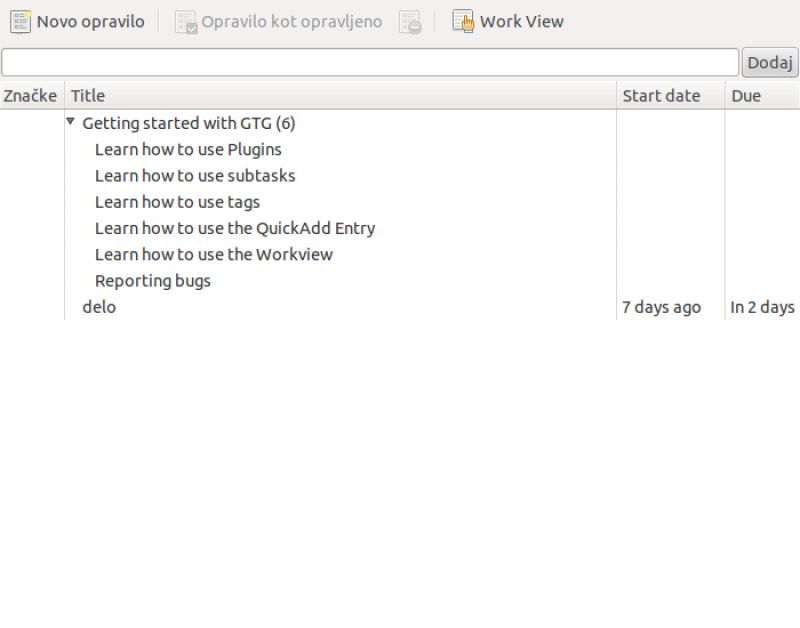Click the dismiss task toolbar icon
Image resolution: width=800 pixels, height=628 pixels.
coord(410,22)
